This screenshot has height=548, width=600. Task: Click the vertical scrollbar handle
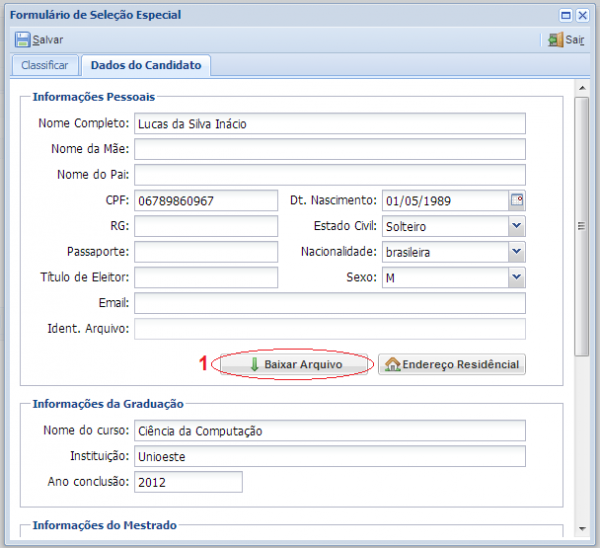[581, 226]
